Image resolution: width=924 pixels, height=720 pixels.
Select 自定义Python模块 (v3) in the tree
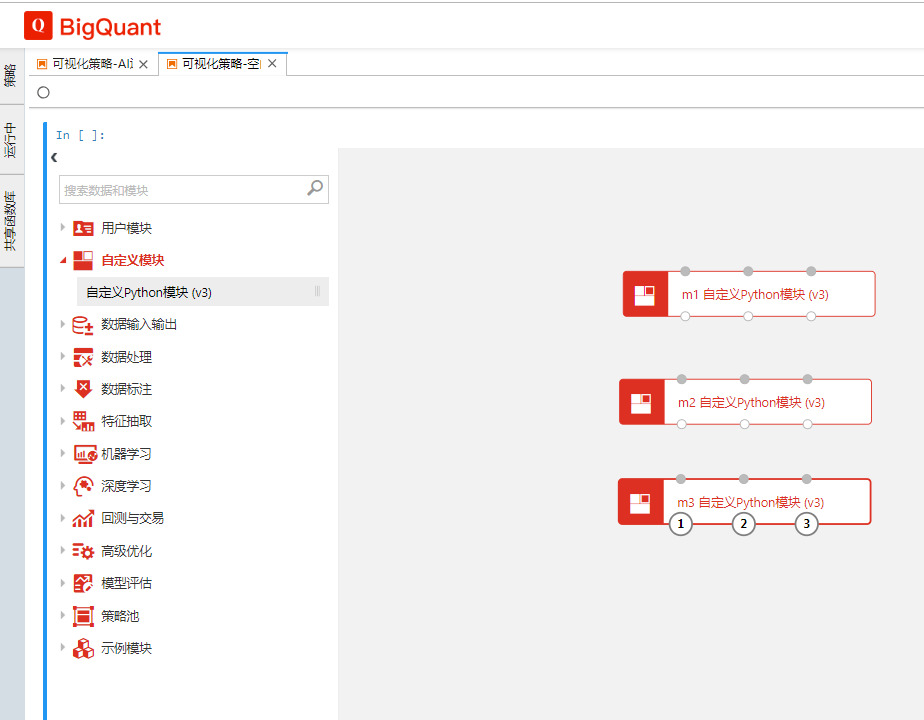tap(203, 292)
